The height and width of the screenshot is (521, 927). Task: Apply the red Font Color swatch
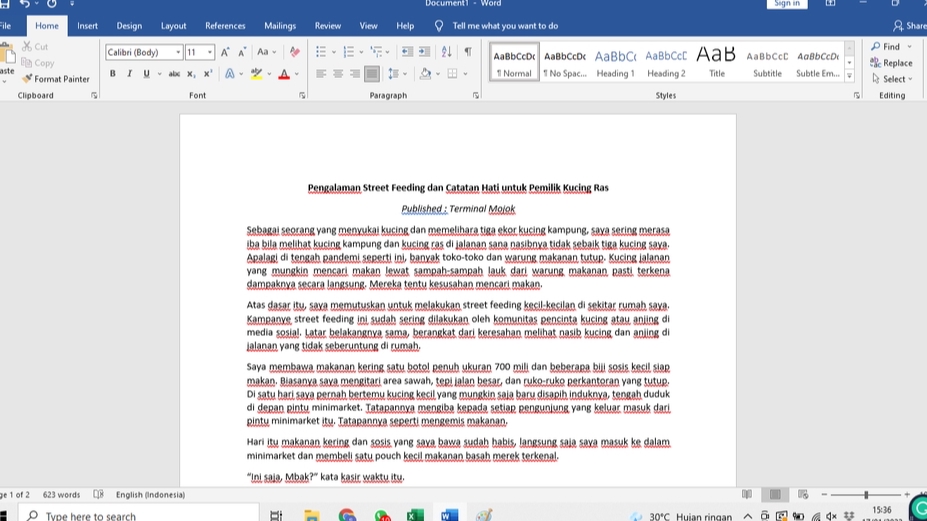tap(284, 74)
